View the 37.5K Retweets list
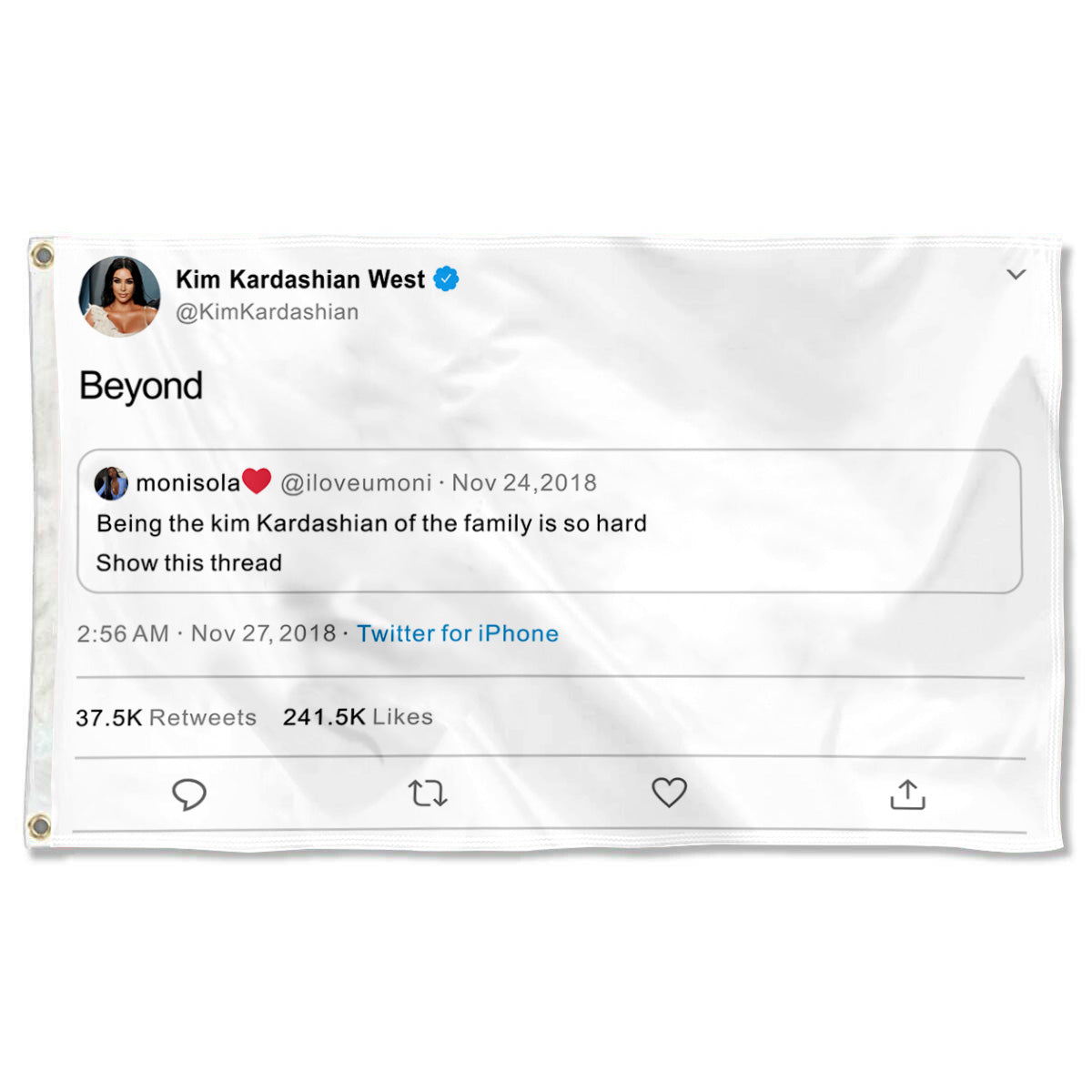 click(x=167, y=718)
